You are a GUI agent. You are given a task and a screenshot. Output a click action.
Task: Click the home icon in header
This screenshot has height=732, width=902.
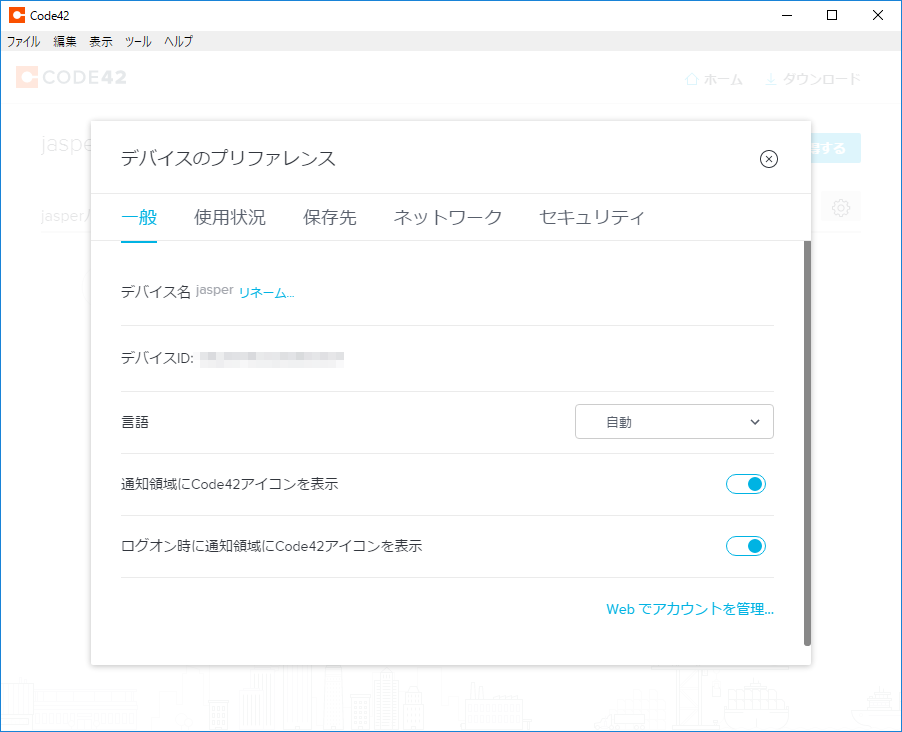tap(692, 79)
